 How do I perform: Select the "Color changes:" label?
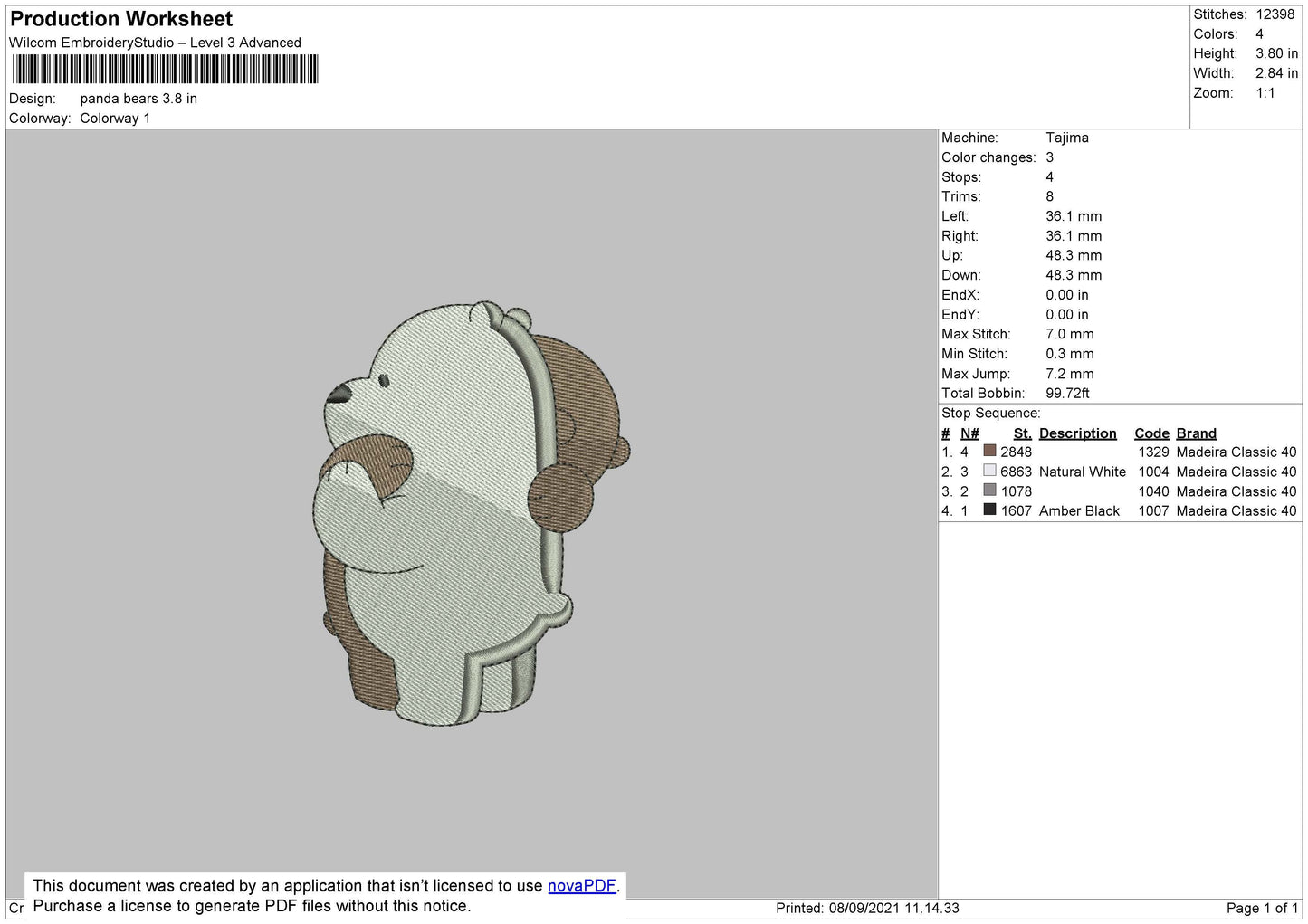point(988,157)
